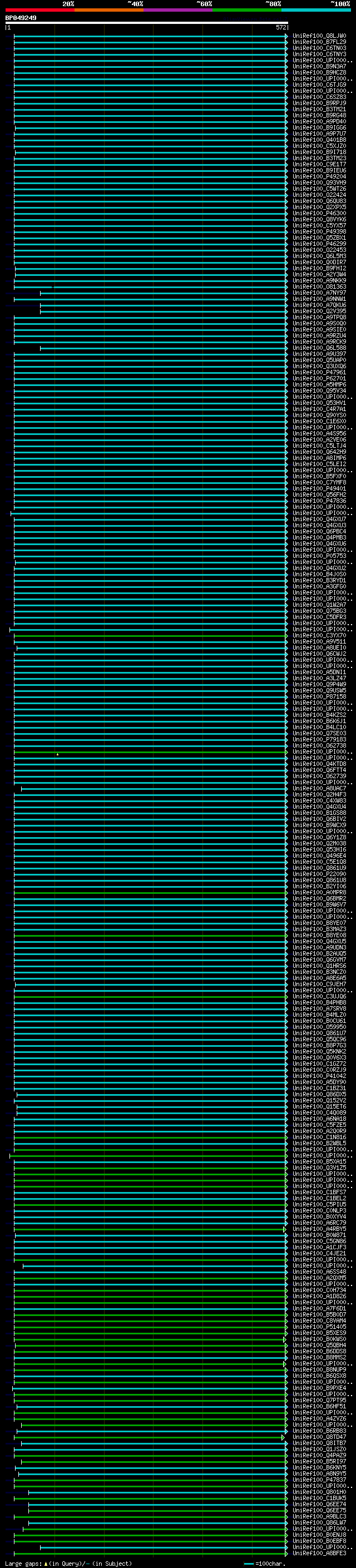Click UniRef100_Q93VH9 label

click(x=319, y=182)
